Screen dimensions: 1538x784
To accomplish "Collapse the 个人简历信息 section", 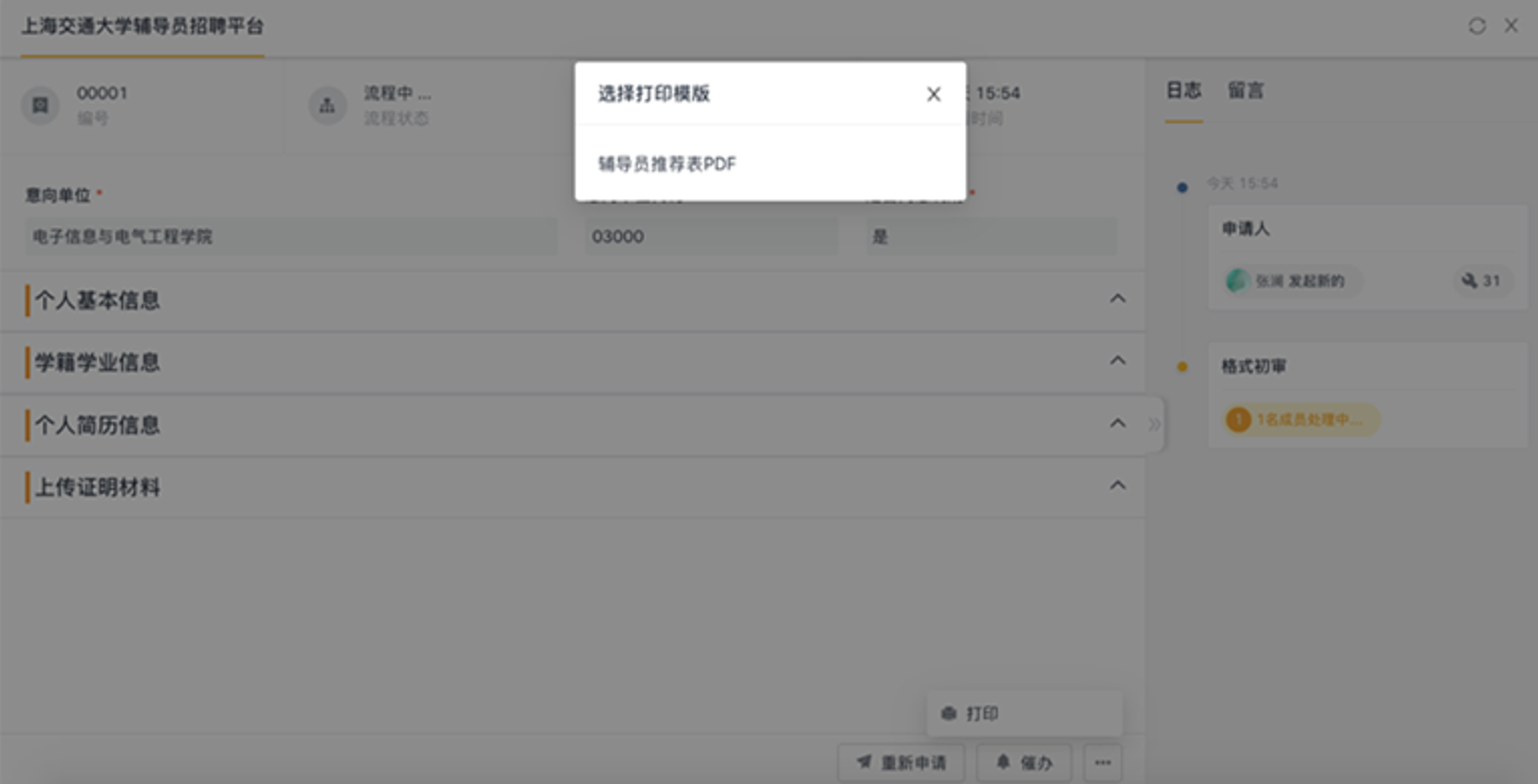I will (1117, 423).
